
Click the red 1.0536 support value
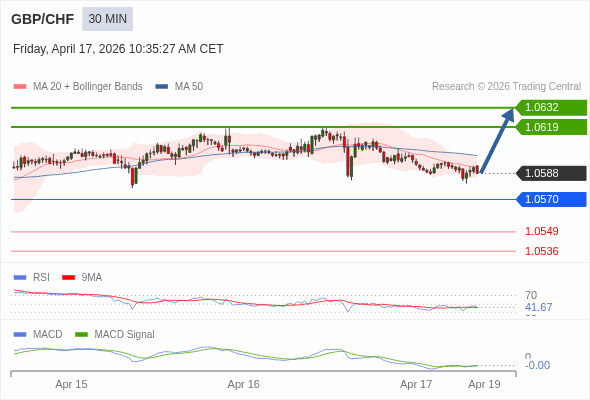click(541, 251)
